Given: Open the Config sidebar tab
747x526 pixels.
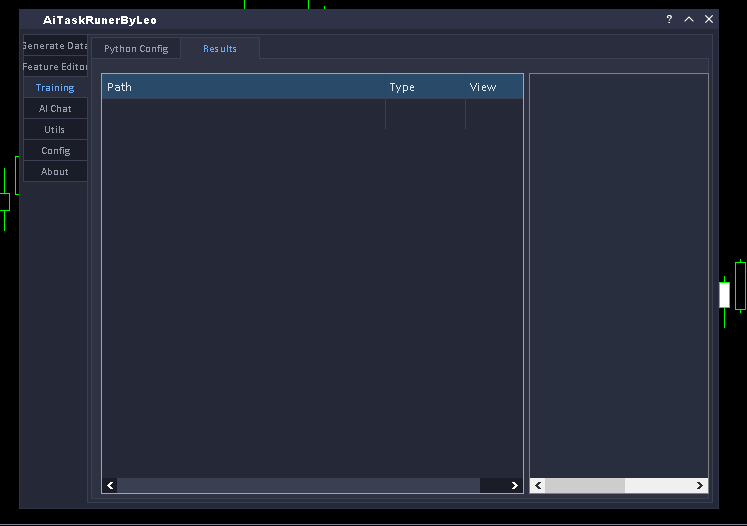Looking at the screenshot, I should tap(55, 151).
